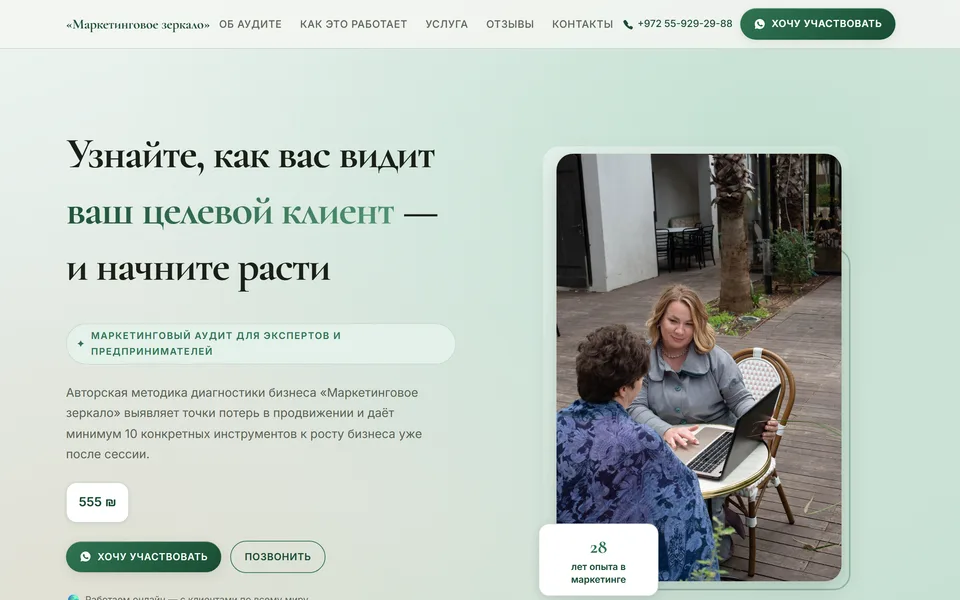Click WhatsApp icon in the hero button
The image size is (960, 600).
pyautogui.click(x=86, y=557)
